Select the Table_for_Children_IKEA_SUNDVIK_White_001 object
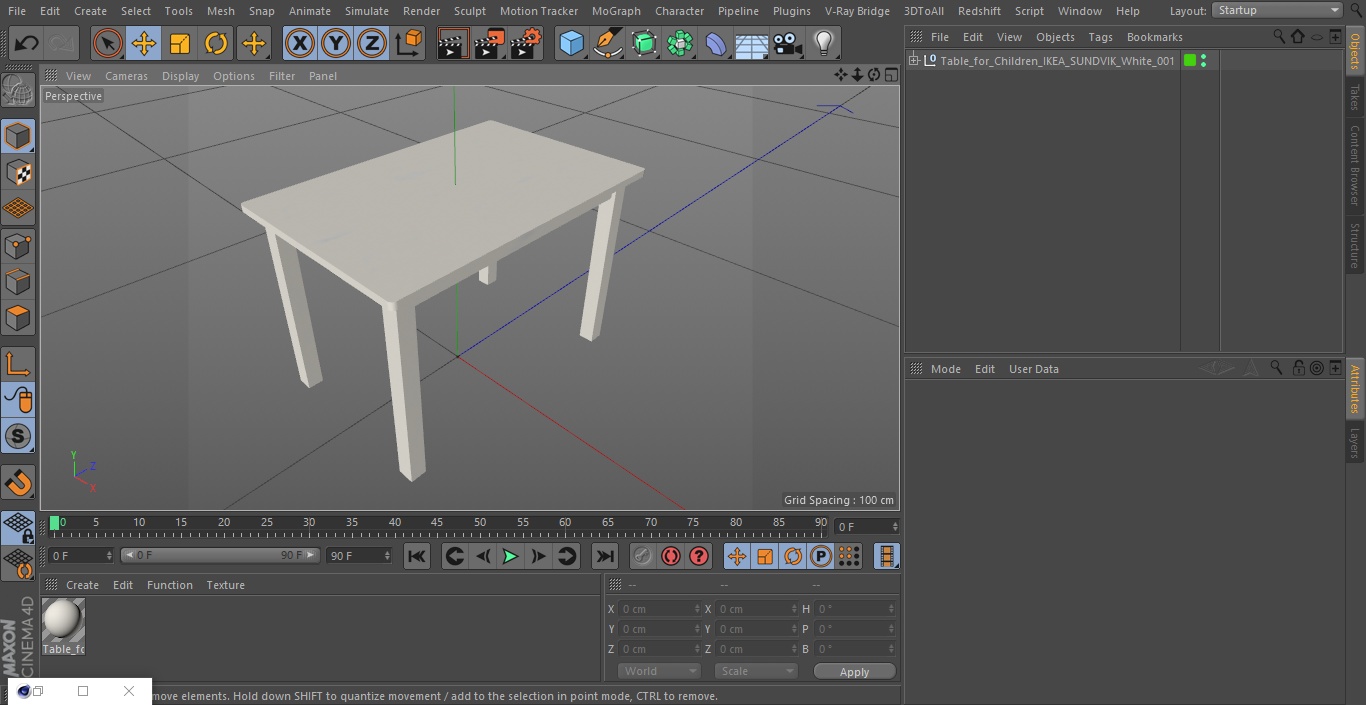Image resolution: width=1366 pixels, height=705 pixels. 1057,61
